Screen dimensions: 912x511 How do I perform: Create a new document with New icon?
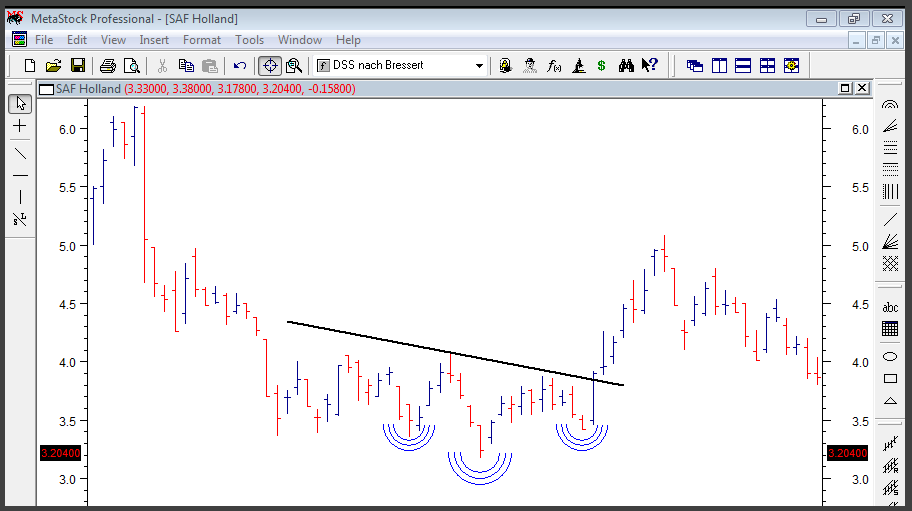pyautogui.click(x=29, y=66)
